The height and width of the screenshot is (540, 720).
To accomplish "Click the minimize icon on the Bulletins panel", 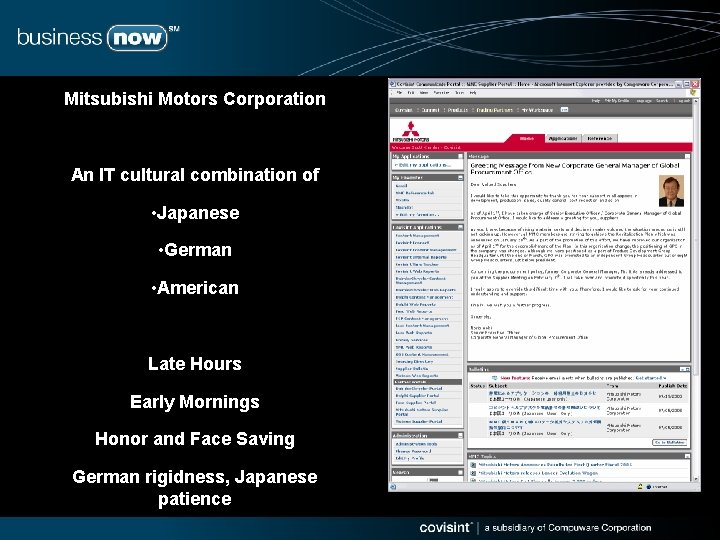I will coord(682,369).
